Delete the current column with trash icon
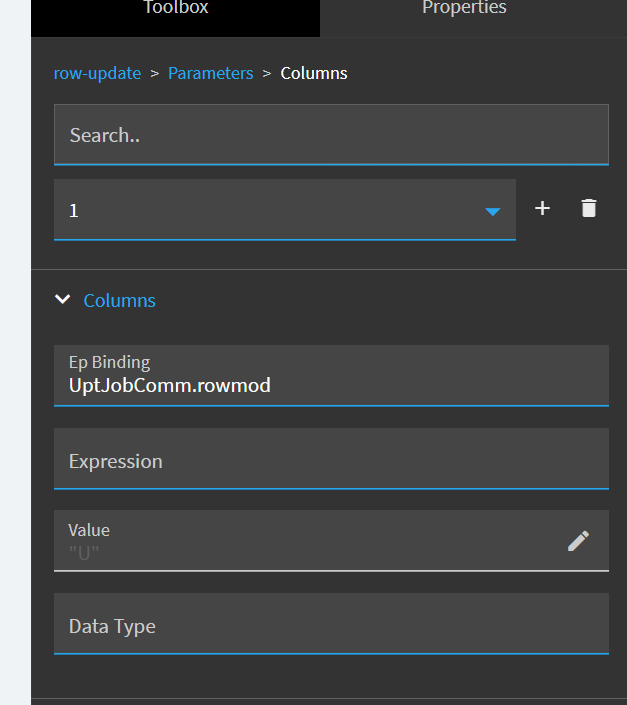Image resolution: width=627 pixels, height=705 pixels. [x=589, y=208]
